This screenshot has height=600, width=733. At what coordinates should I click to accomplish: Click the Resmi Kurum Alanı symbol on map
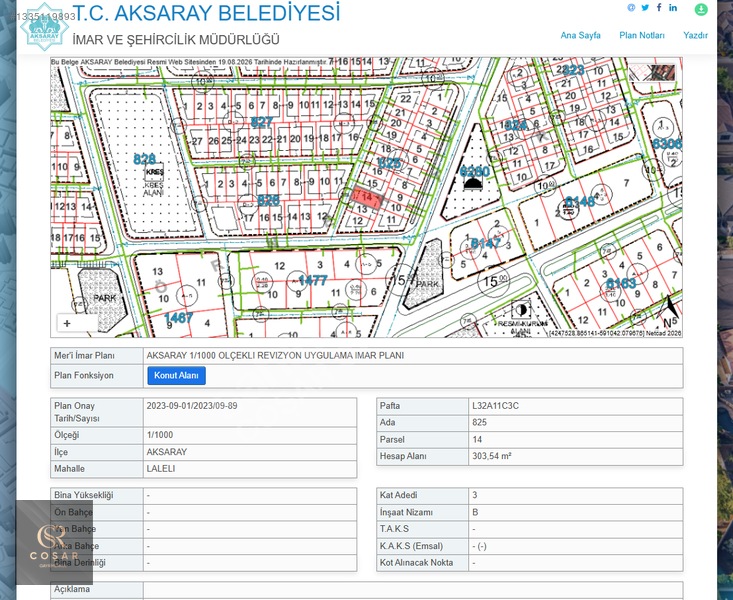point(521,310)
